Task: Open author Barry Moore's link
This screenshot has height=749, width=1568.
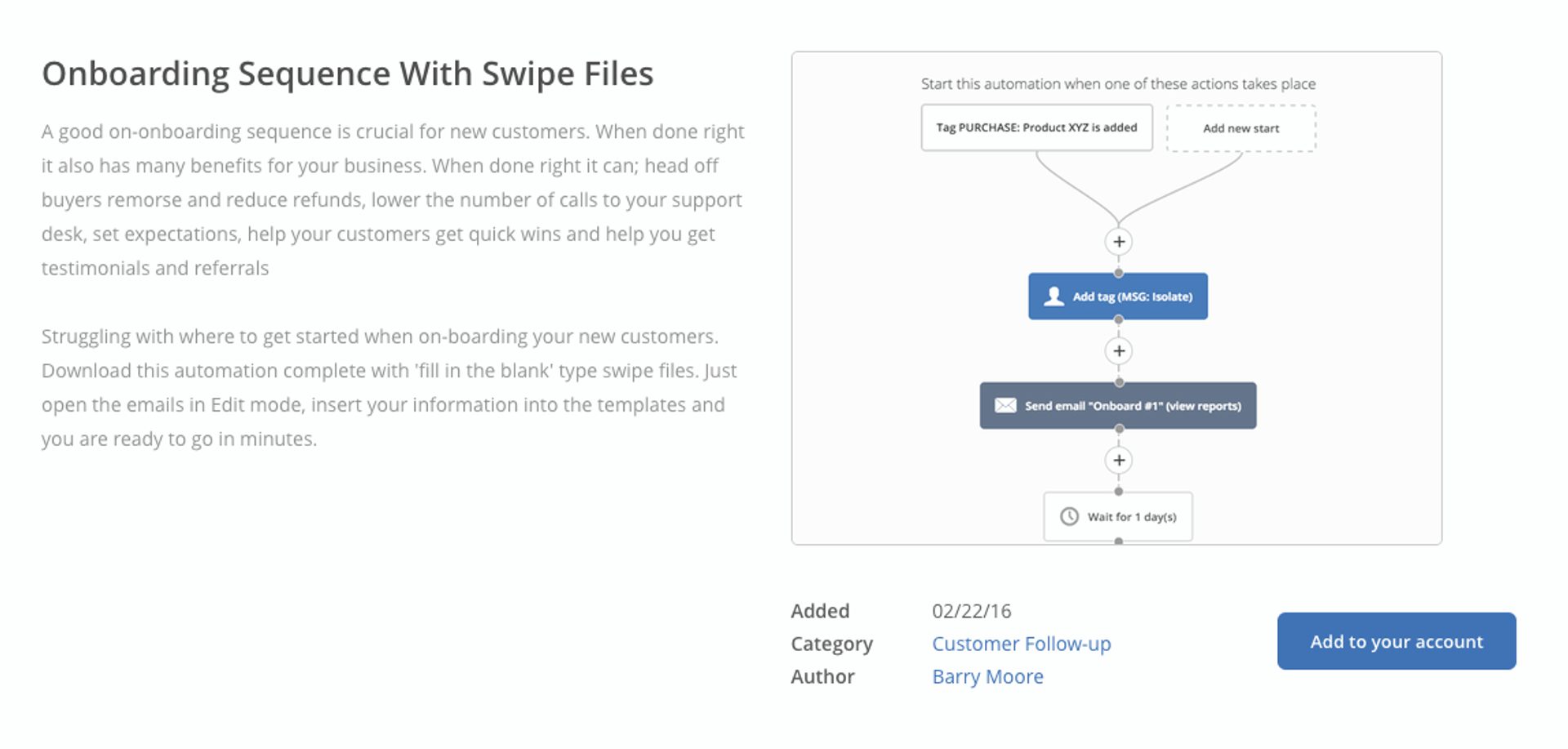Action: pyautogui.click(x=987, y=676)
